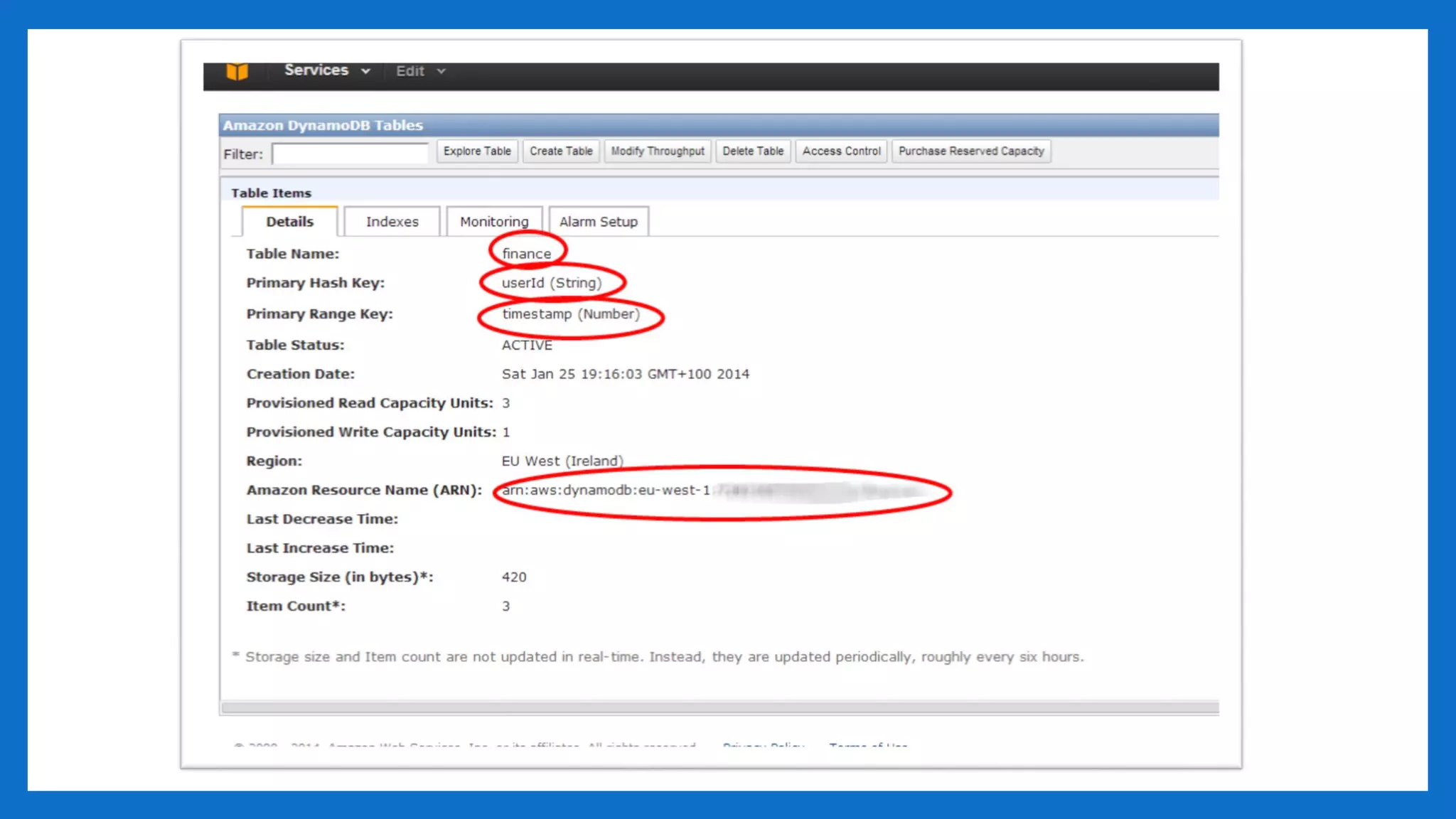Image resolution: width=1456 pixels, height=819 pixels.
Task: Focus the Filter text field
Action: point(350,154)
